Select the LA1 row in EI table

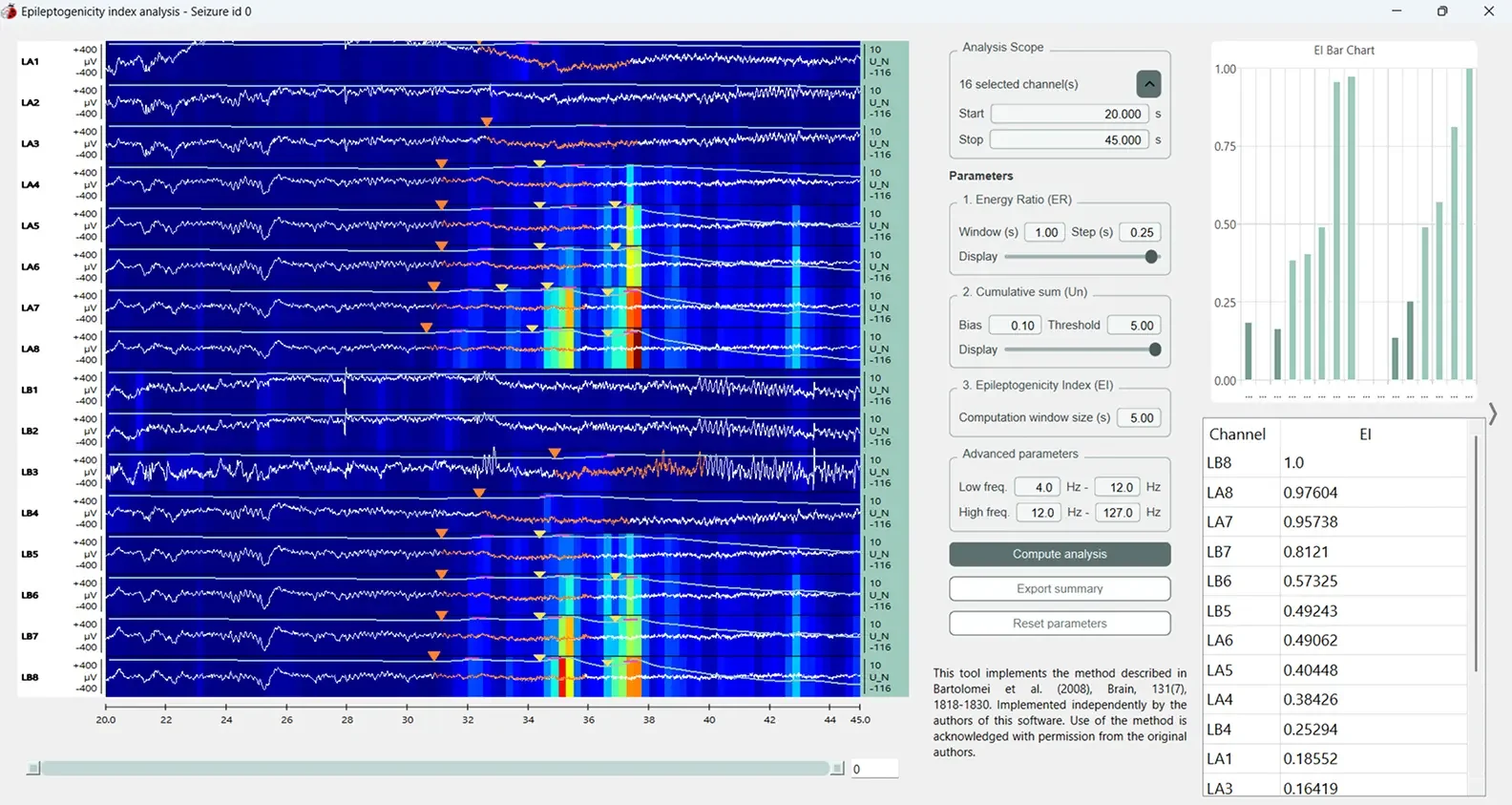pos(1335,759)
